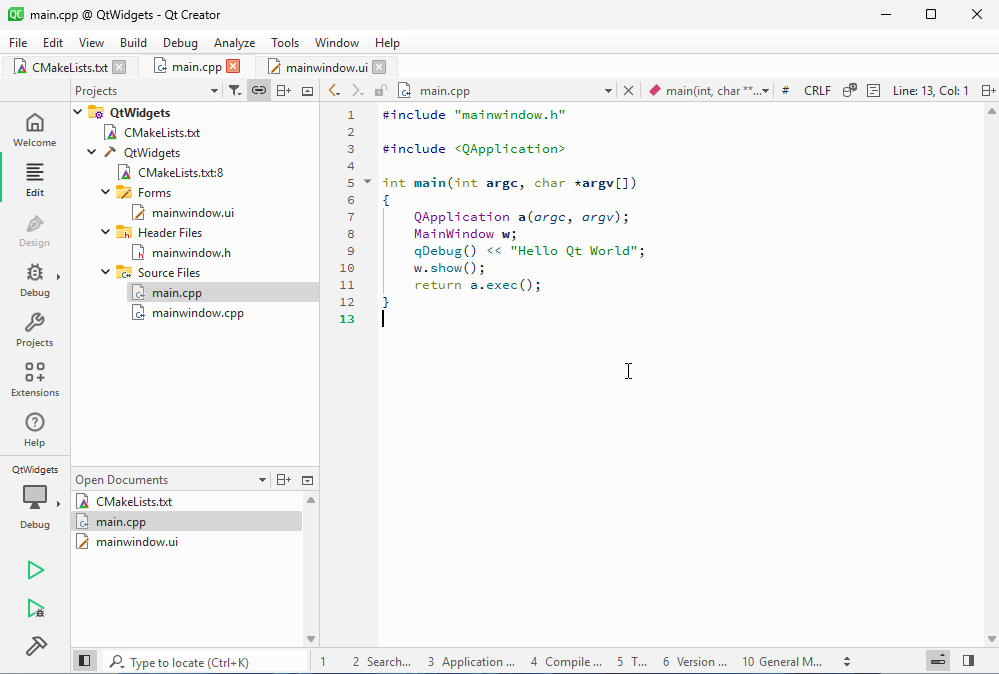
Task: Start debugging with the play-bug icon
Action: coord(36,608)
